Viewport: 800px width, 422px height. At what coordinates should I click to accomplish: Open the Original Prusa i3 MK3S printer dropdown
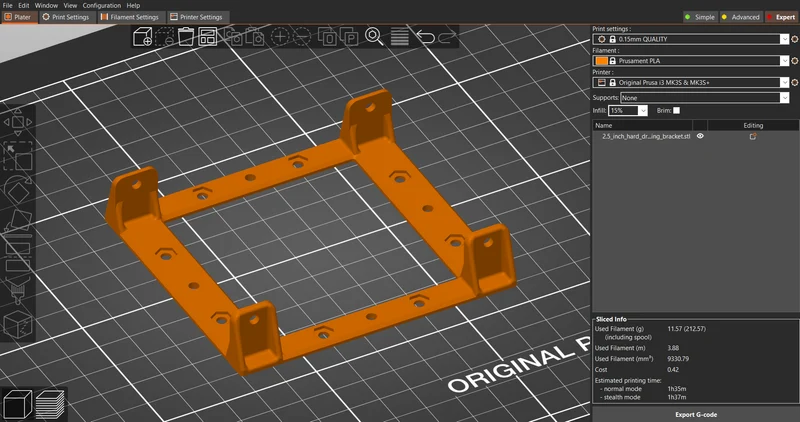click(x=691, y=82)
